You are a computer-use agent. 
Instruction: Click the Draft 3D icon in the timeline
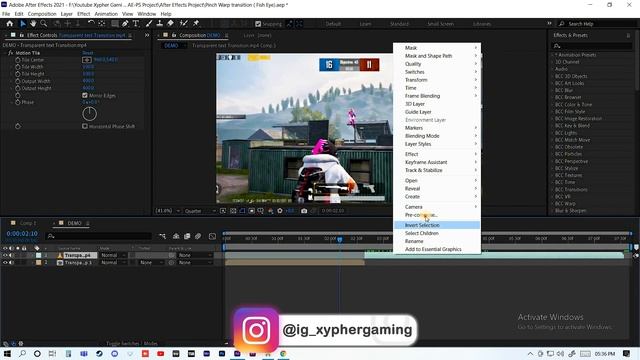pos(176,236)
